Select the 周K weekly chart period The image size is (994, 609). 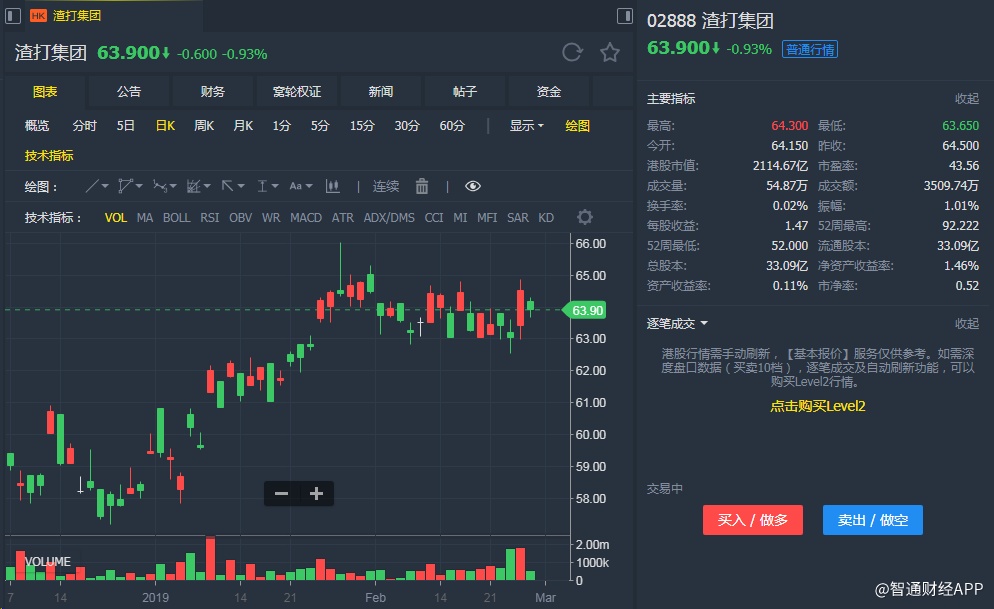(x=204, y=126)
